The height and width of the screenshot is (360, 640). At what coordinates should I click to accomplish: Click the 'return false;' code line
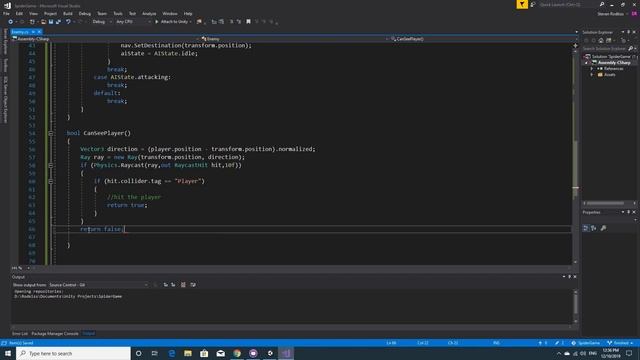(102, 229)
